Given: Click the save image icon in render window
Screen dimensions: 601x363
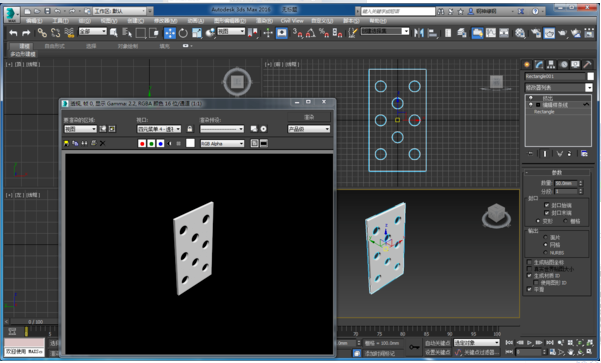Looking at the screenshot, I should pos(66,143).
